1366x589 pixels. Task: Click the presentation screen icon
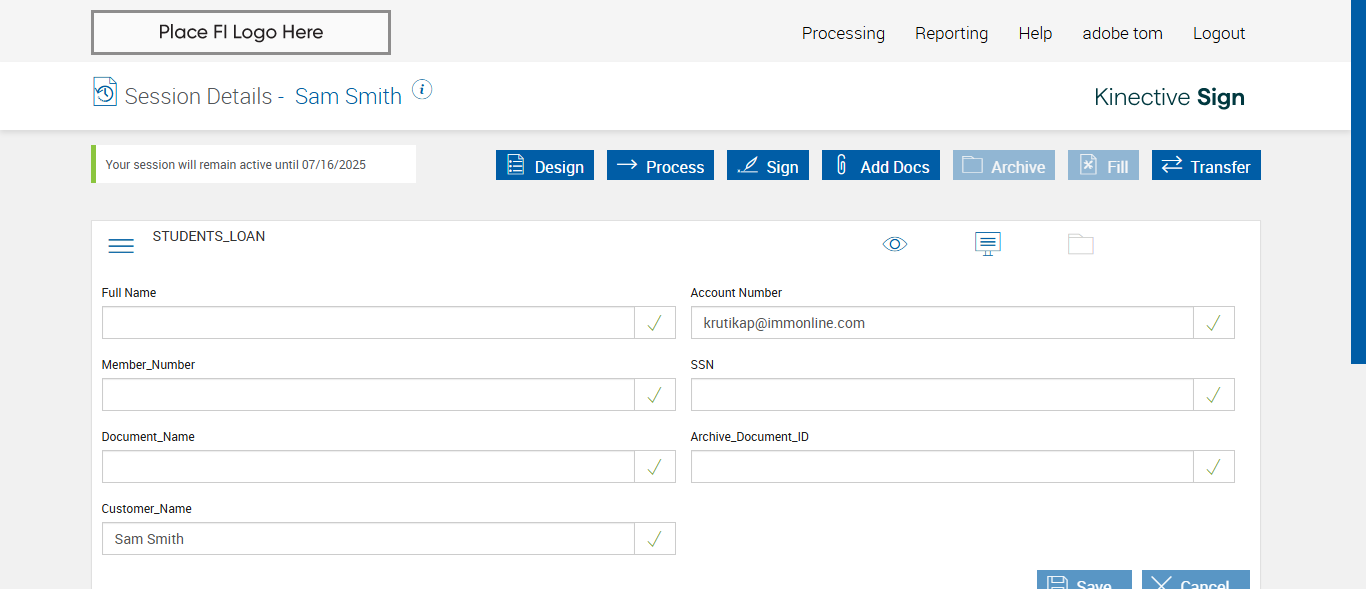tap(988, 243)
